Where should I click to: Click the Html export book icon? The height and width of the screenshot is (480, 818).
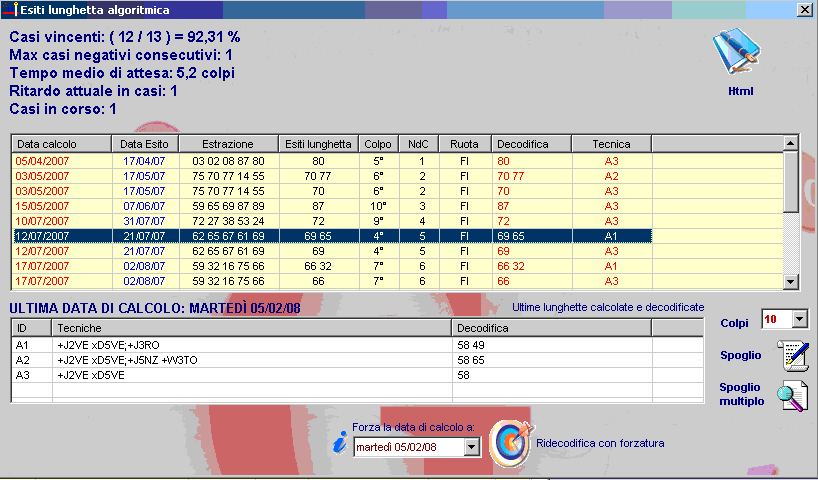737,51
